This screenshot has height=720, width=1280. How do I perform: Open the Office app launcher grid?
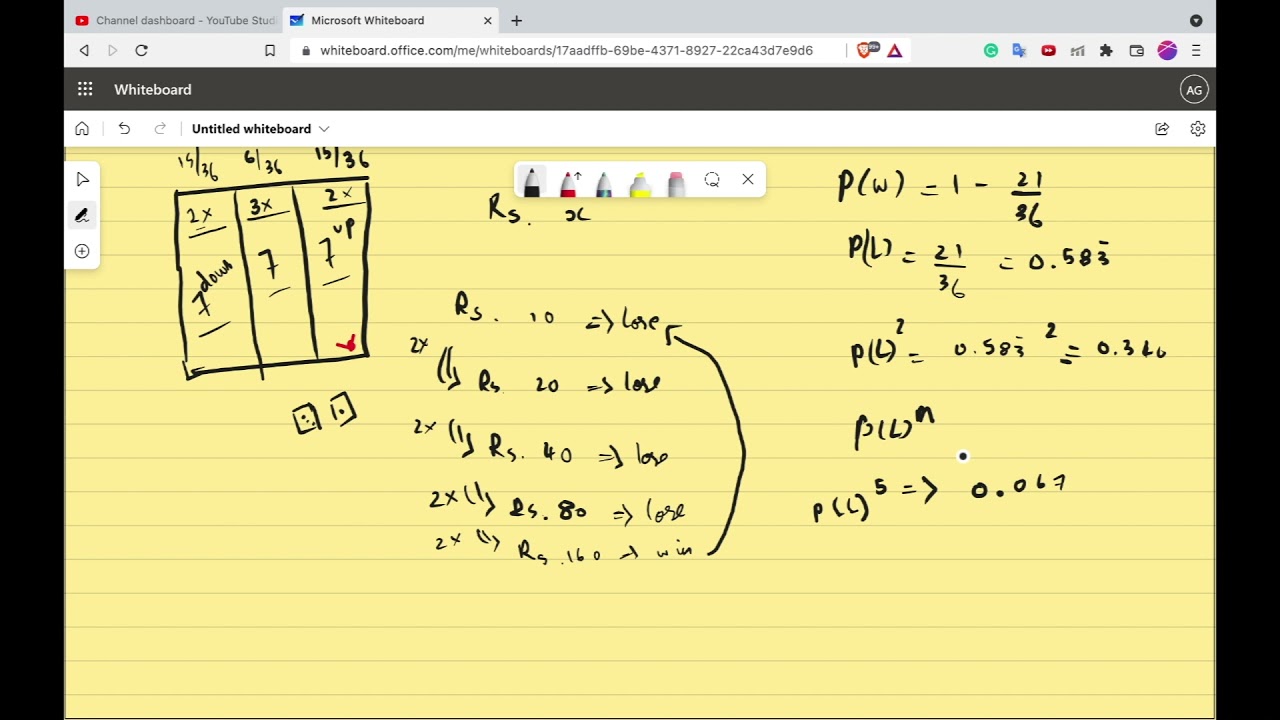coord(85,89)
